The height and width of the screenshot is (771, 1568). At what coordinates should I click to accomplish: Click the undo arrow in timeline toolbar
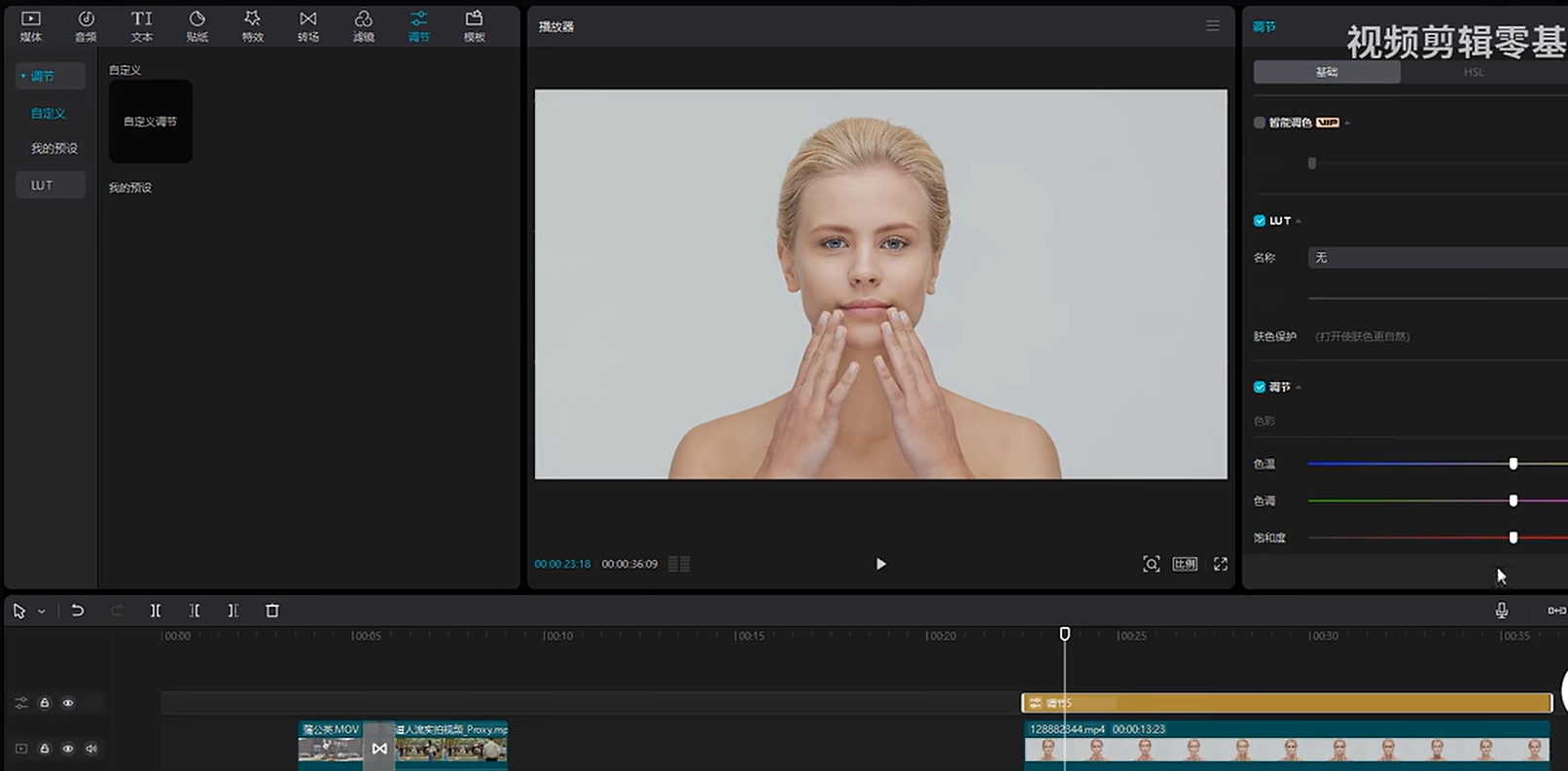pyautogui.click(x=78, y=611)
